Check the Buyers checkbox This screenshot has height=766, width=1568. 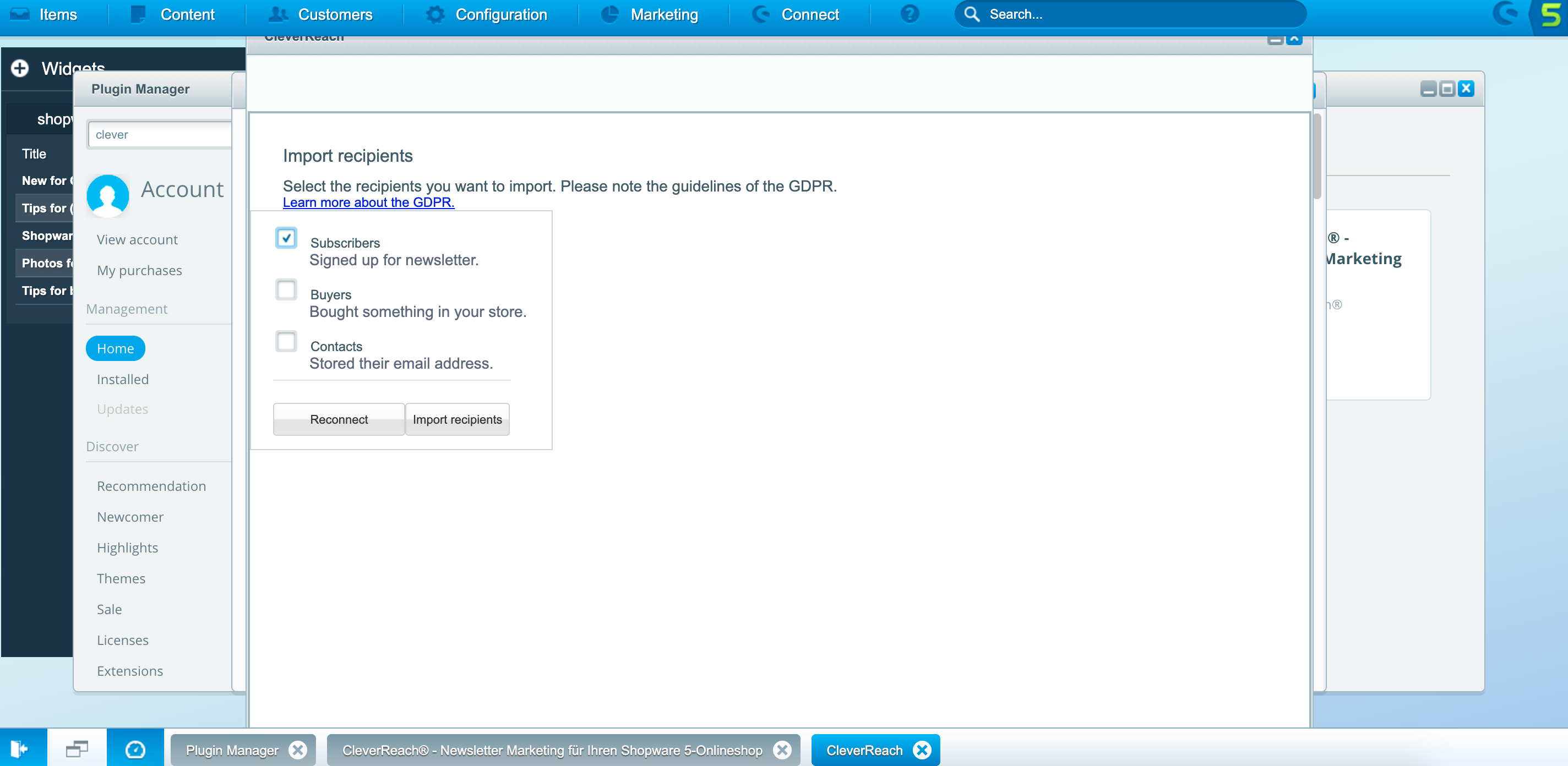pyautogui.click(x=286, y=289)
